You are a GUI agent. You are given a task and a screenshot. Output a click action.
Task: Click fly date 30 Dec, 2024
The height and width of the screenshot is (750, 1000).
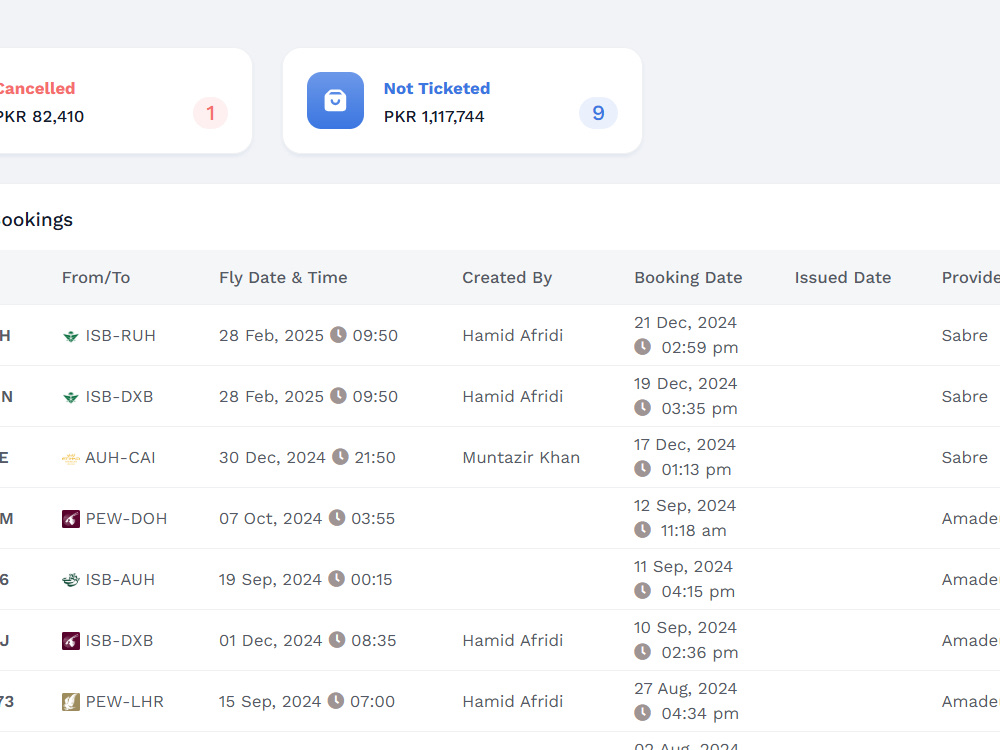point(272,457)
